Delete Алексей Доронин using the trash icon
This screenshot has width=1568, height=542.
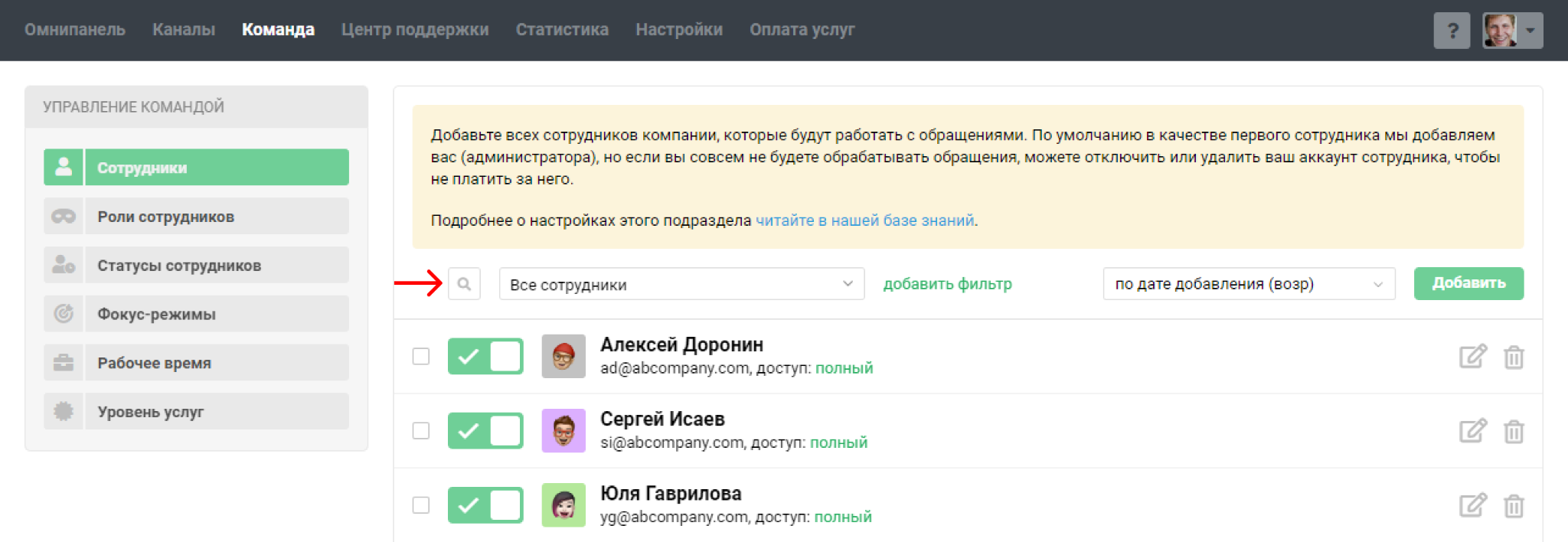coord(1514,358)
